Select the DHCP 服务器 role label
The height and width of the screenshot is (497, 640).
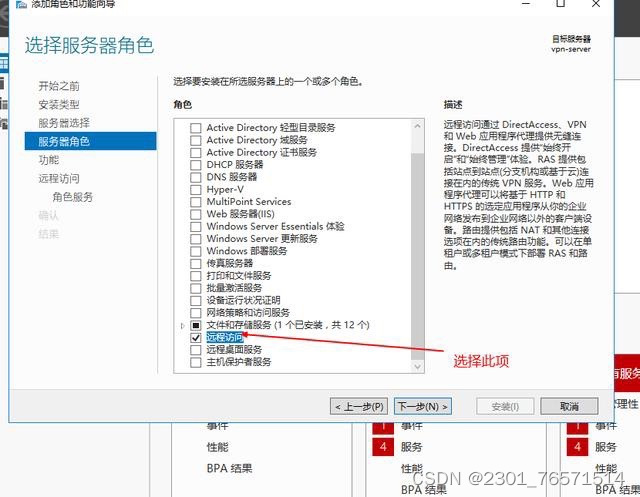point(235,164)
